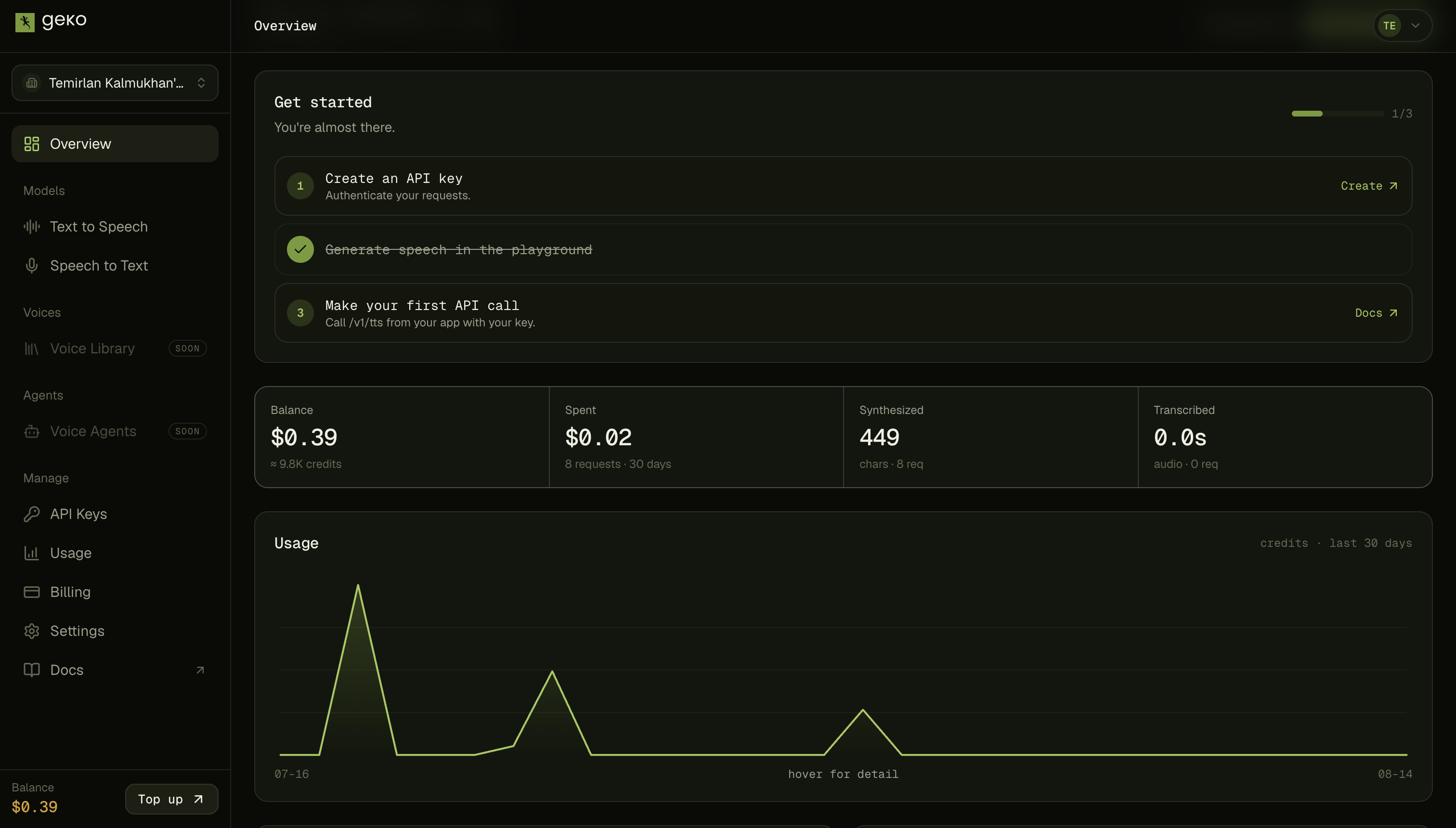
Task: Click the Billing card icon
Action: pyautogui.click(x=32, y=592)
